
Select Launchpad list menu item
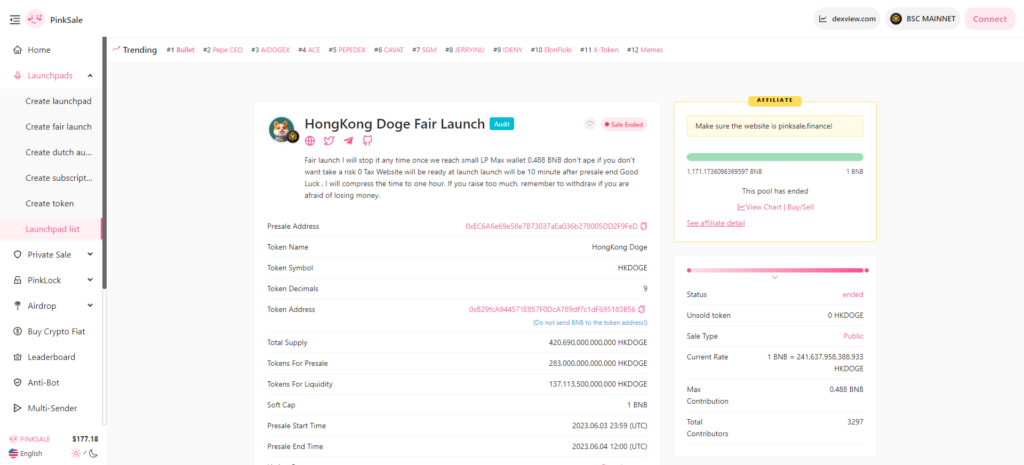point(51,229)
